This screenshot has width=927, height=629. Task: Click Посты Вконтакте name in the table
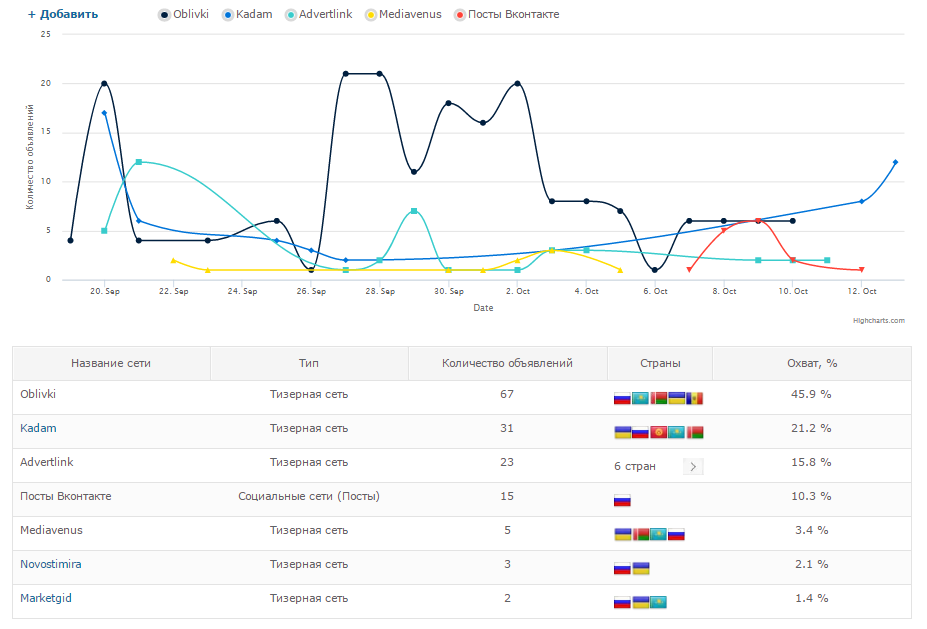[x=66, y=496]
